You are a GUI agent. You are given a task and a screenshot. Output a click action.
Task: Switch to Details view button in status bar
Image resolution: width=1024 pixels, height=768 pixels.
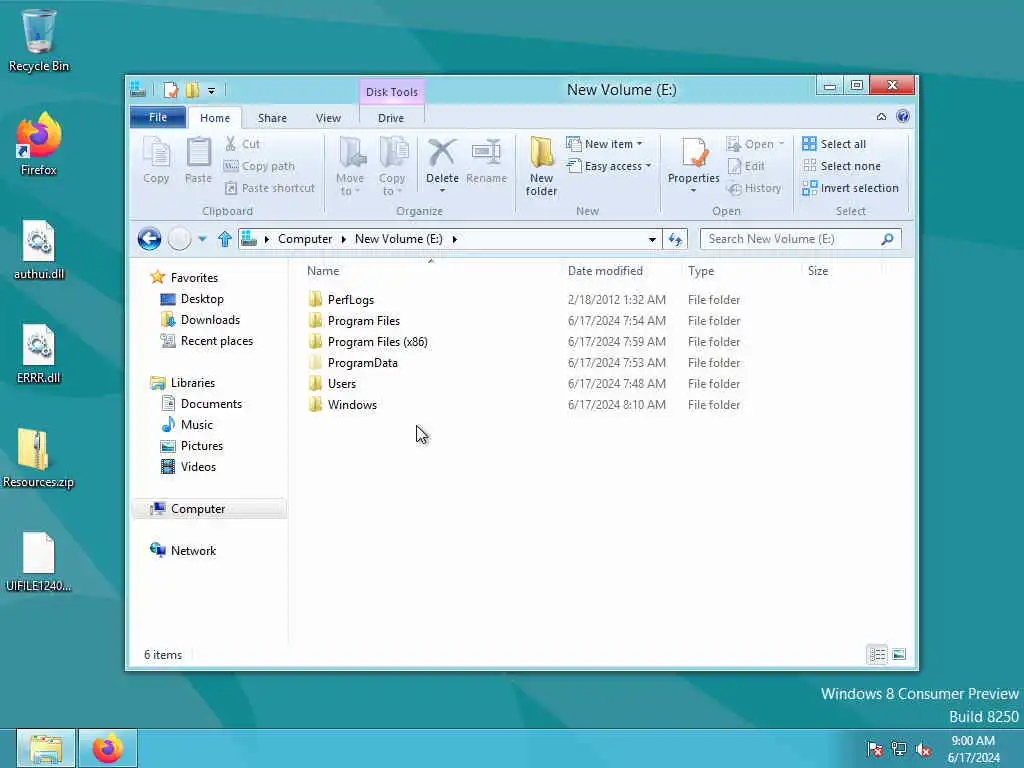(877, 654)
